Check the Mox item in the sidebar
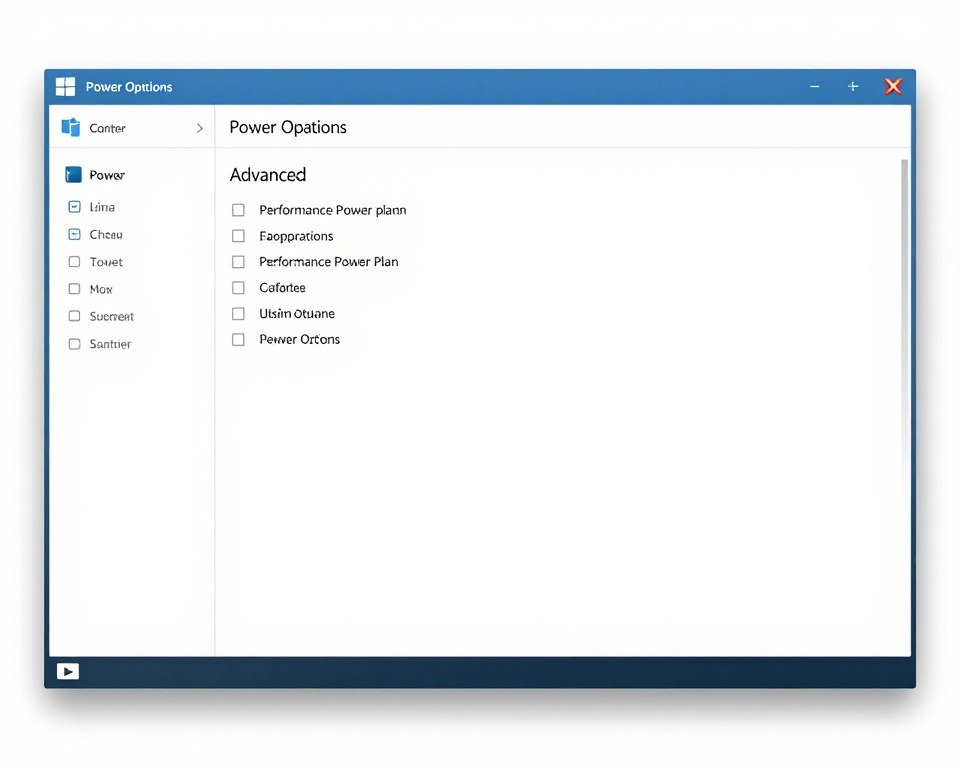Screen dimensions: 960x768 pos(73,288)
